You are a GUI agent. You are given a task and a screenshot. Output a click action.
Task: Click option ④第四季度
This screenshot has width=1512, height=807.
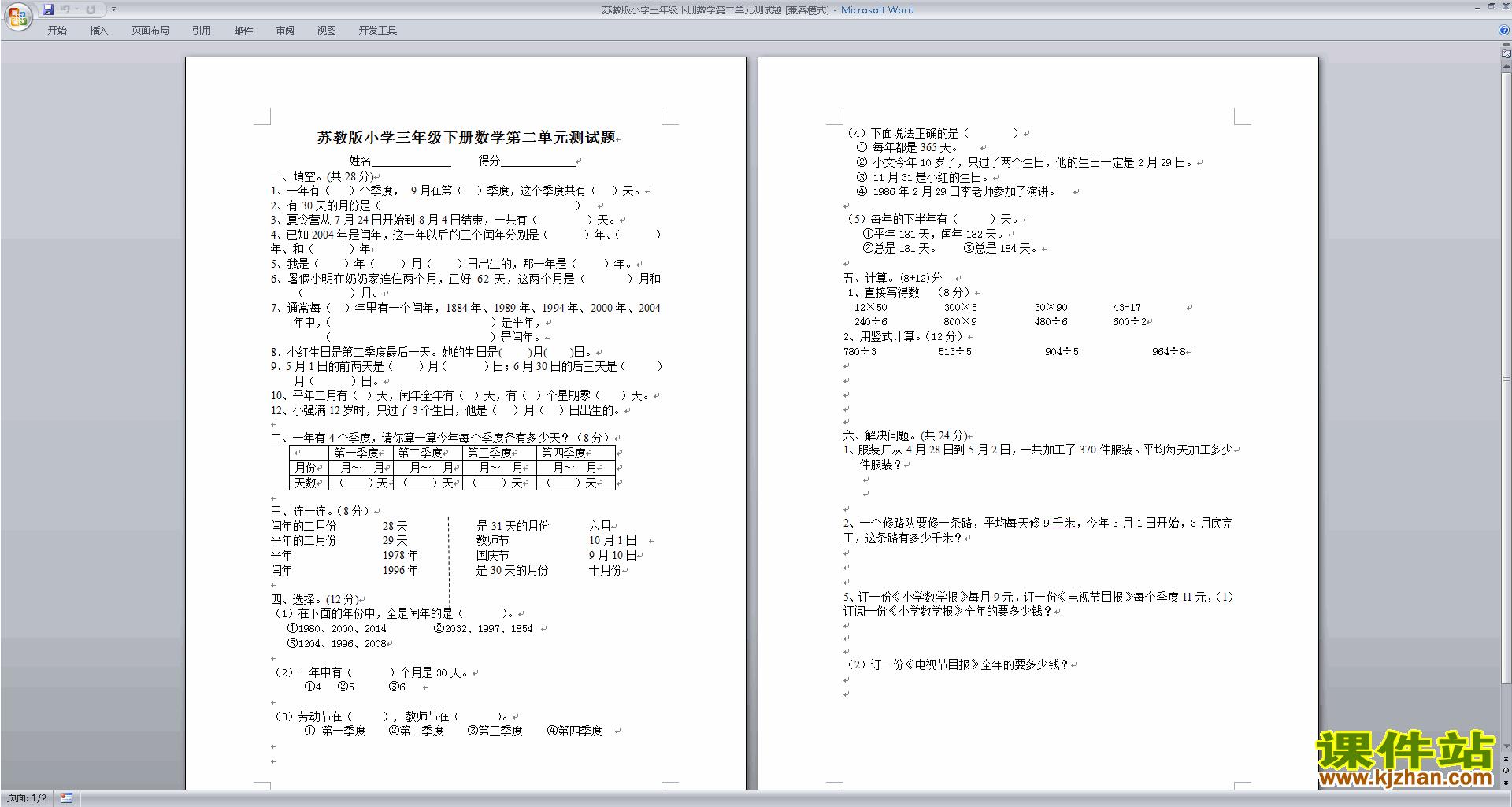(574, 731)
